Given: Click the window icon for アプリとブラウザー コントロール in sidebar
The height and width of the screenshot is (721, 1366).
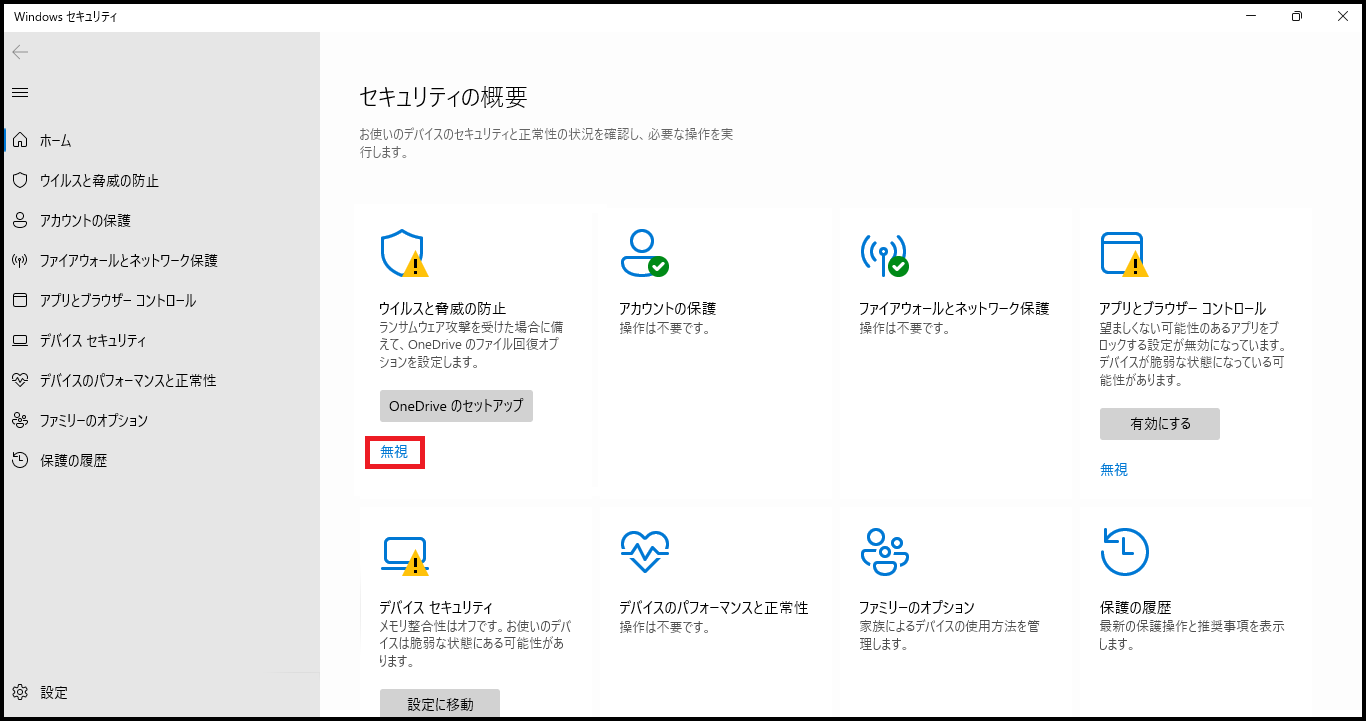Looking at the screenshot, I should coord(19,300).
